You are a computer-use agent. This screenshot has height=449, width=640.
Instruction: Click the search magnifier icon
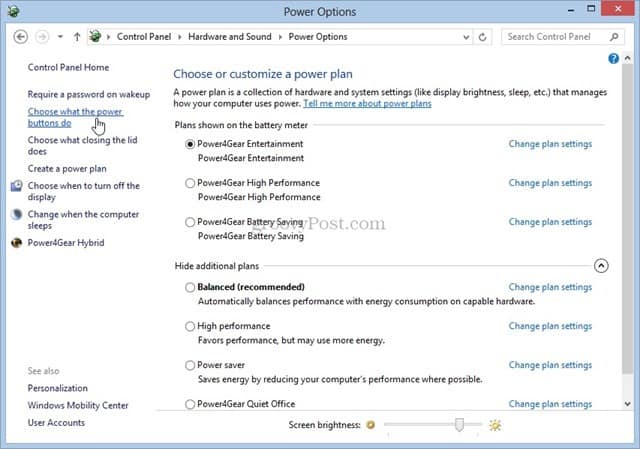click(614, 37)
